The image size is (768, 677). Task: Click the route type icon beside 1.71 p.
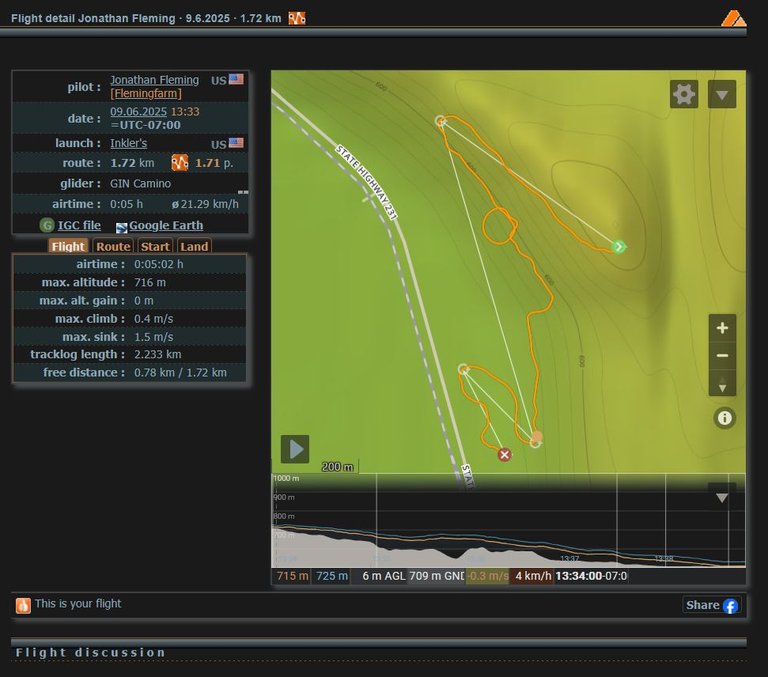tap(180, 163)
